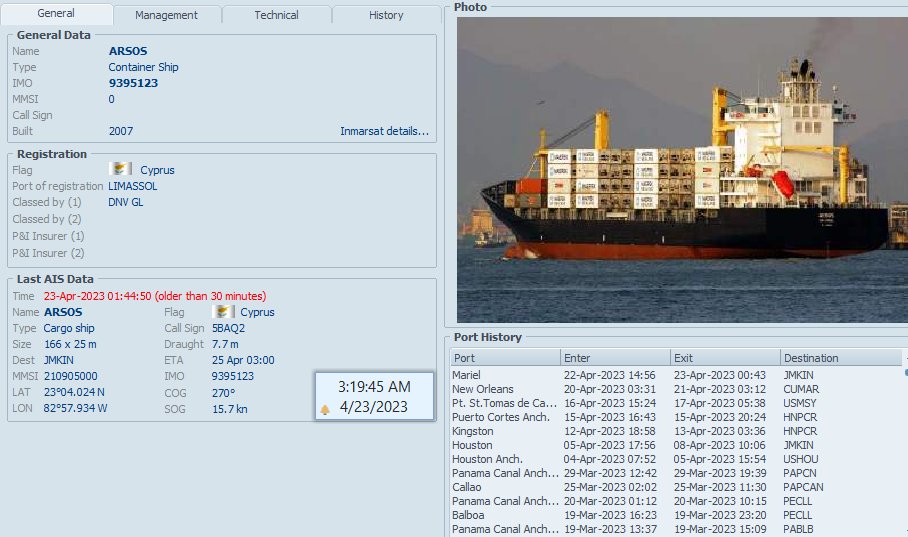Open the History tab
This screenshot has width=908, height=537.
(386, 15)
